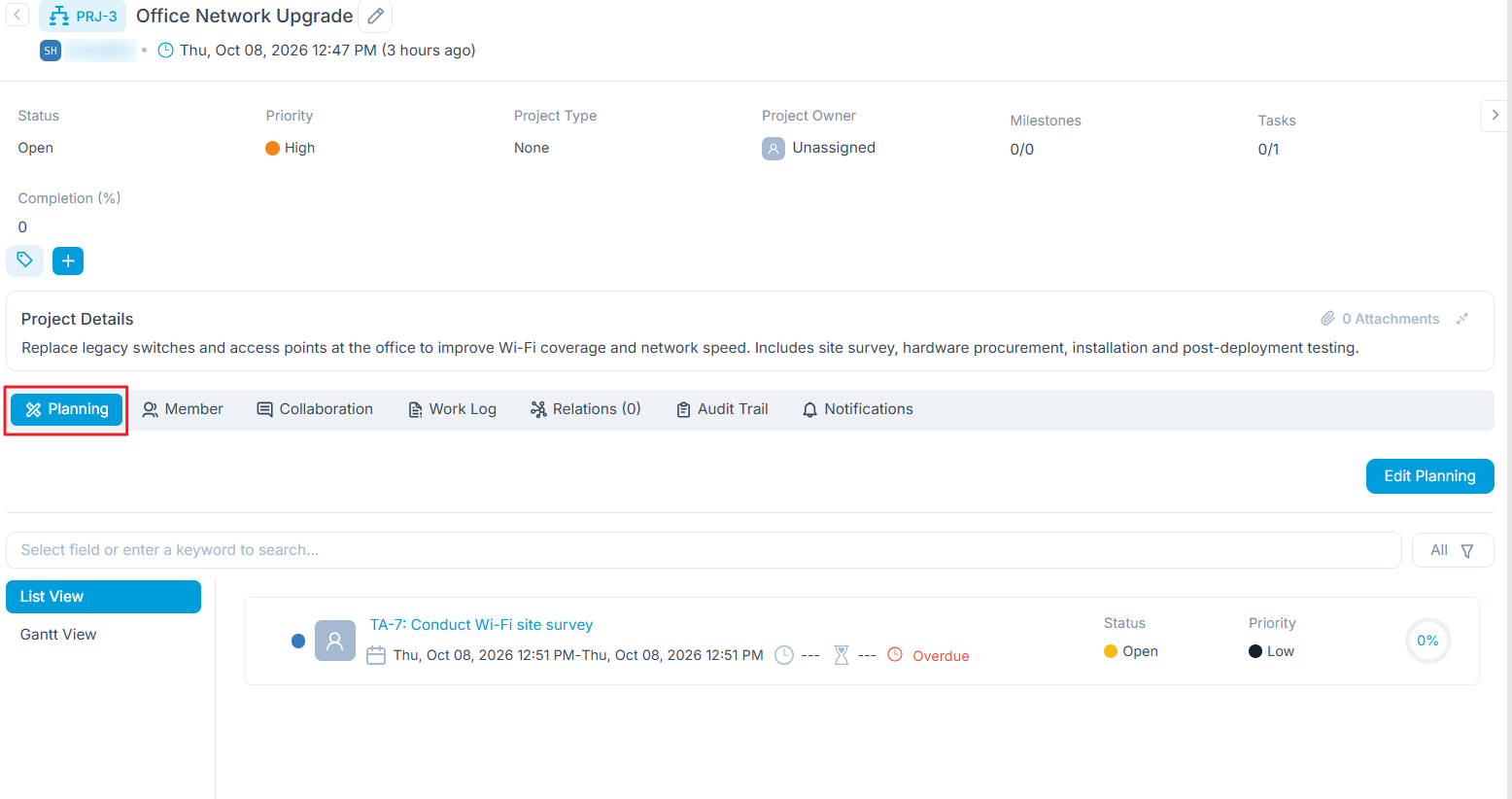
Task: Click the SH user avatar
Action: [51, 51]
